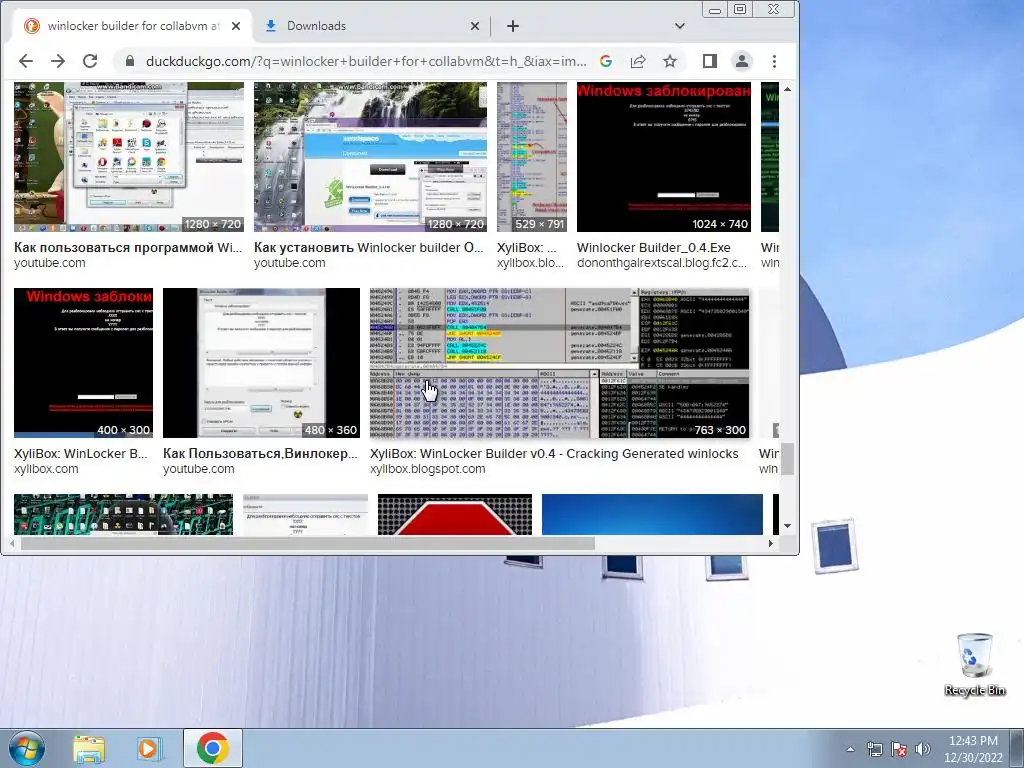Expand the tab search chevron

click(x=680, y=26)
